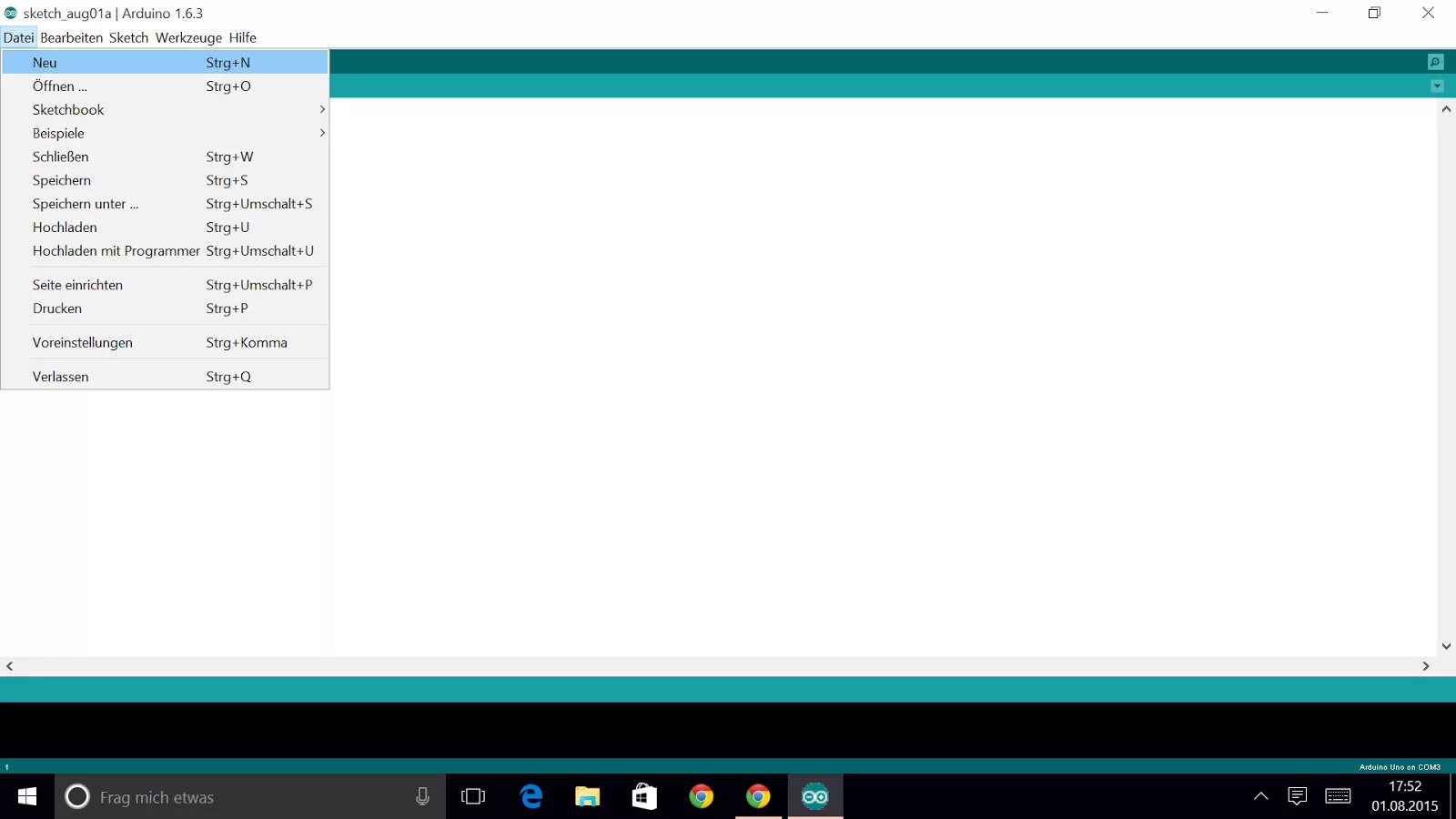1456x819 pixels.
Task: Choose Speichern unter ... entry
Action: click(x=165, y=204)
